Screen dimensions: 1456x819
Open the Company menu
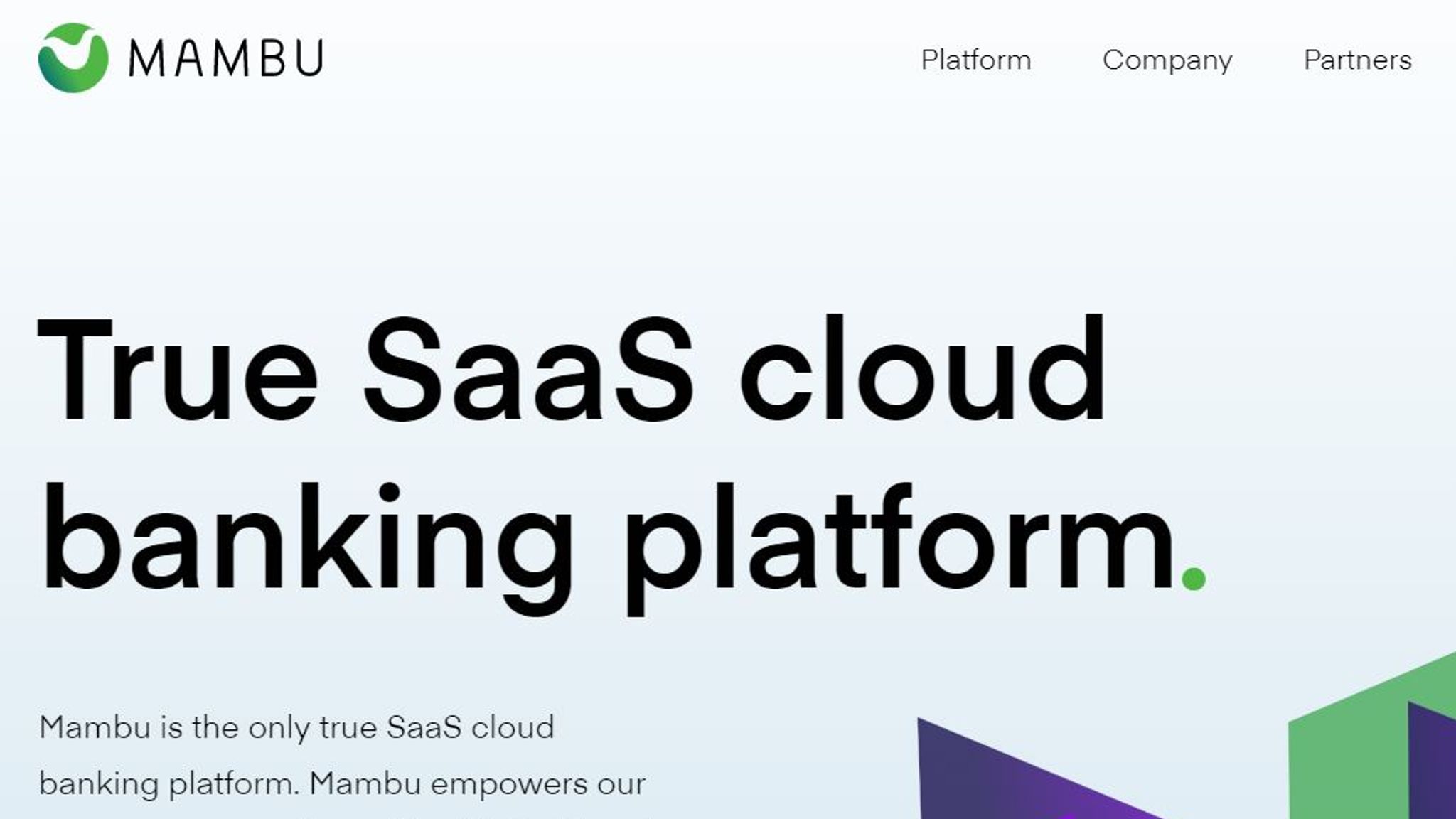tap(1167, 60)
